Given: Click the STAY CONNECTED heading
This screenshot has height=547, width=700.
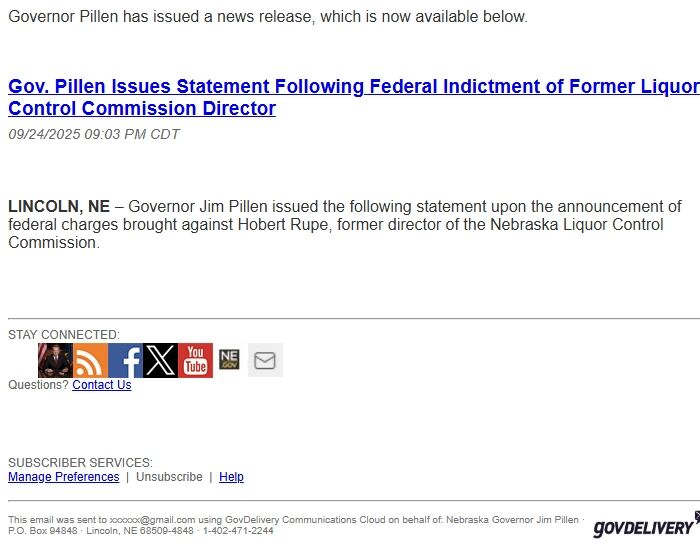Looking at the screenshot, I should (x=64, y=335).
